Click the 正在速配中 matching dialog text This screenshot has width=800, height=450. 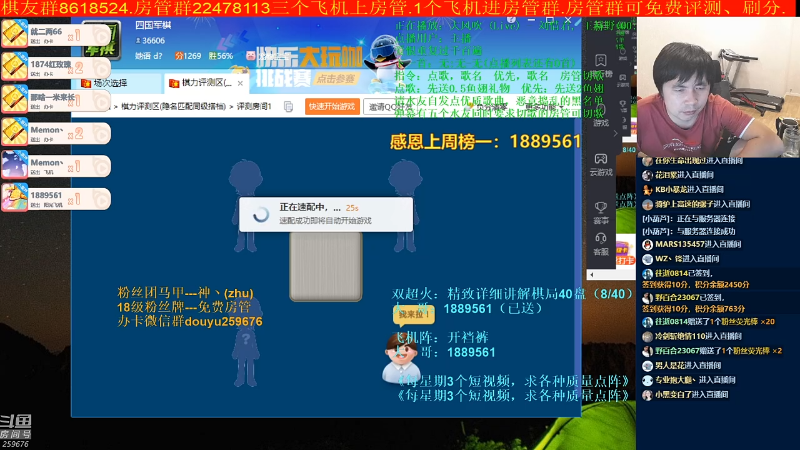[310, 208]
